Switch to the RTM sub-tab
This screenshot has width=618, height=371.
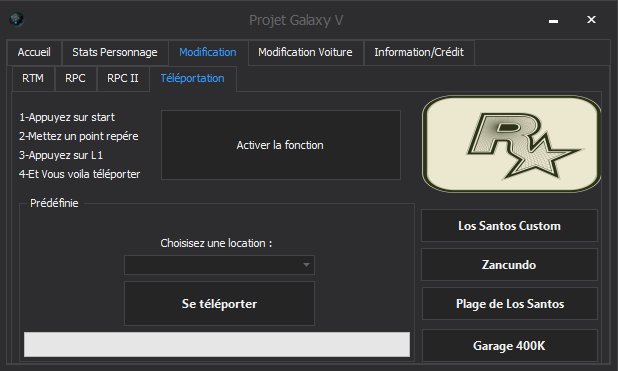33,78
